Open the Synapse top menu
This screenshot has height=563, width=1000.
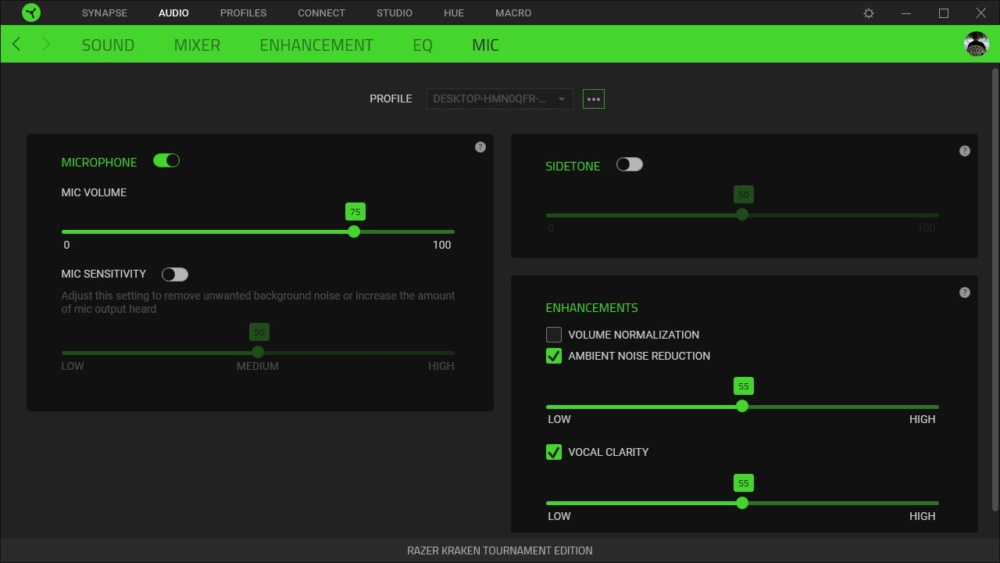click(105, 13)
